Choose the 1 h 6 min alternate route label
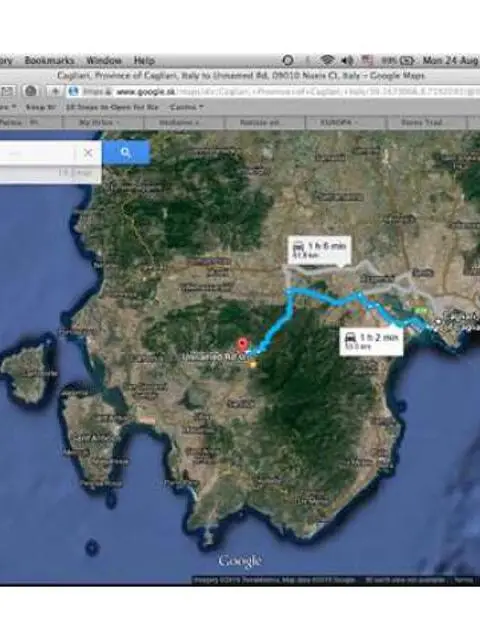Image resolution: width=480 pixels, height=640 pixels. 319,249
